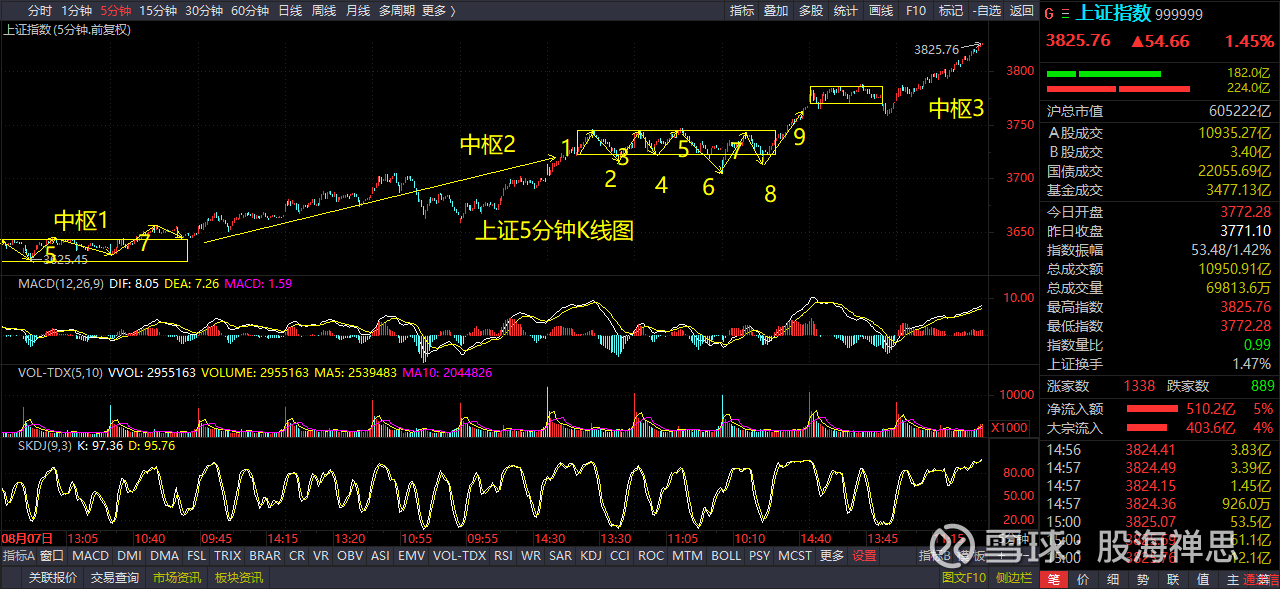Select the MACD indicator
Viewport: 1280px width, 589px height.
pyautogui.click(x=91, y=556)
